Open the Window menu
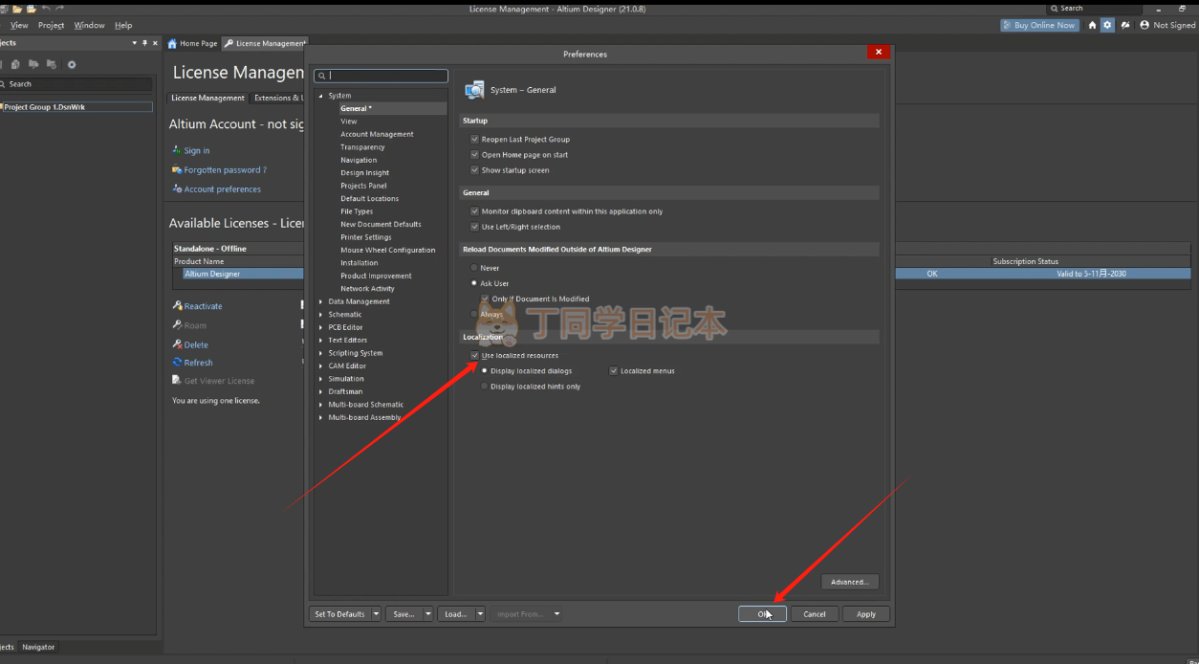The image size is (1199, 664). coord(89,25)
